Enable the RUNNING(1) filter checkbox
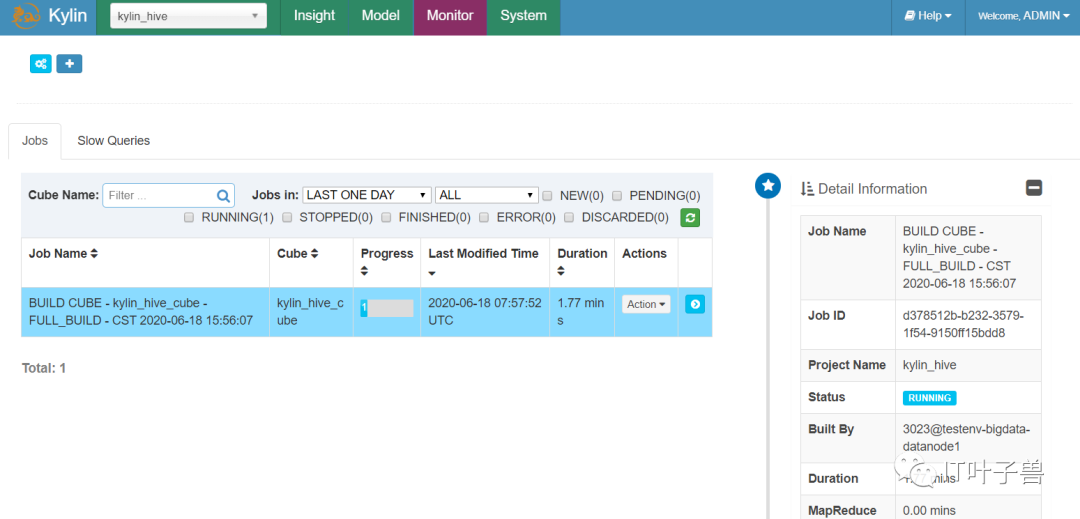 189,218
